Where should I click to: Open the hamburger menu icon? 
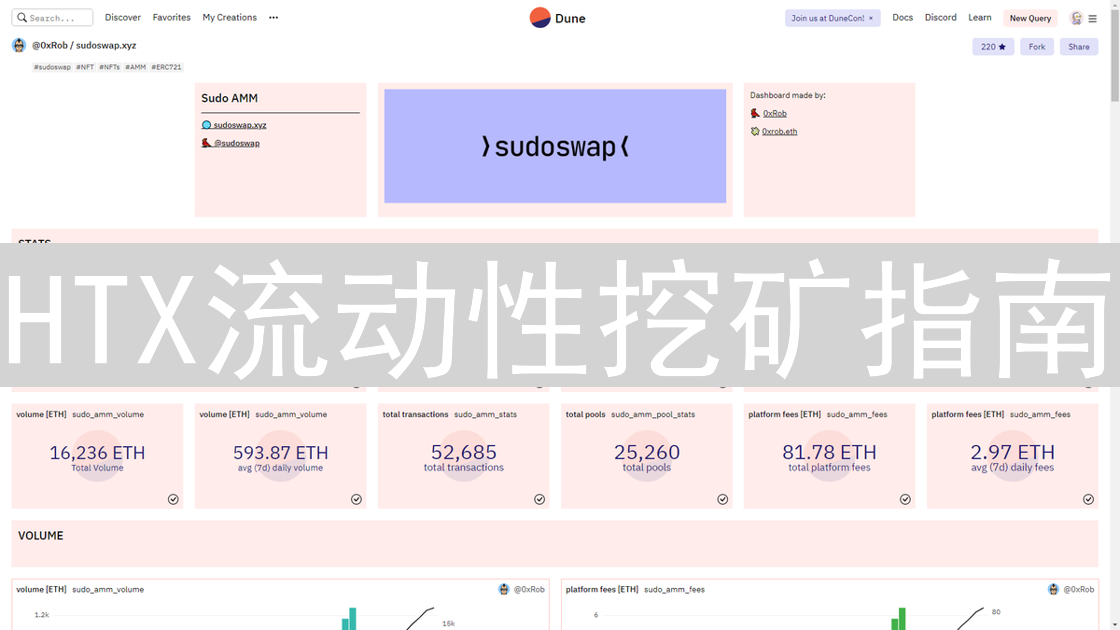1092,19
